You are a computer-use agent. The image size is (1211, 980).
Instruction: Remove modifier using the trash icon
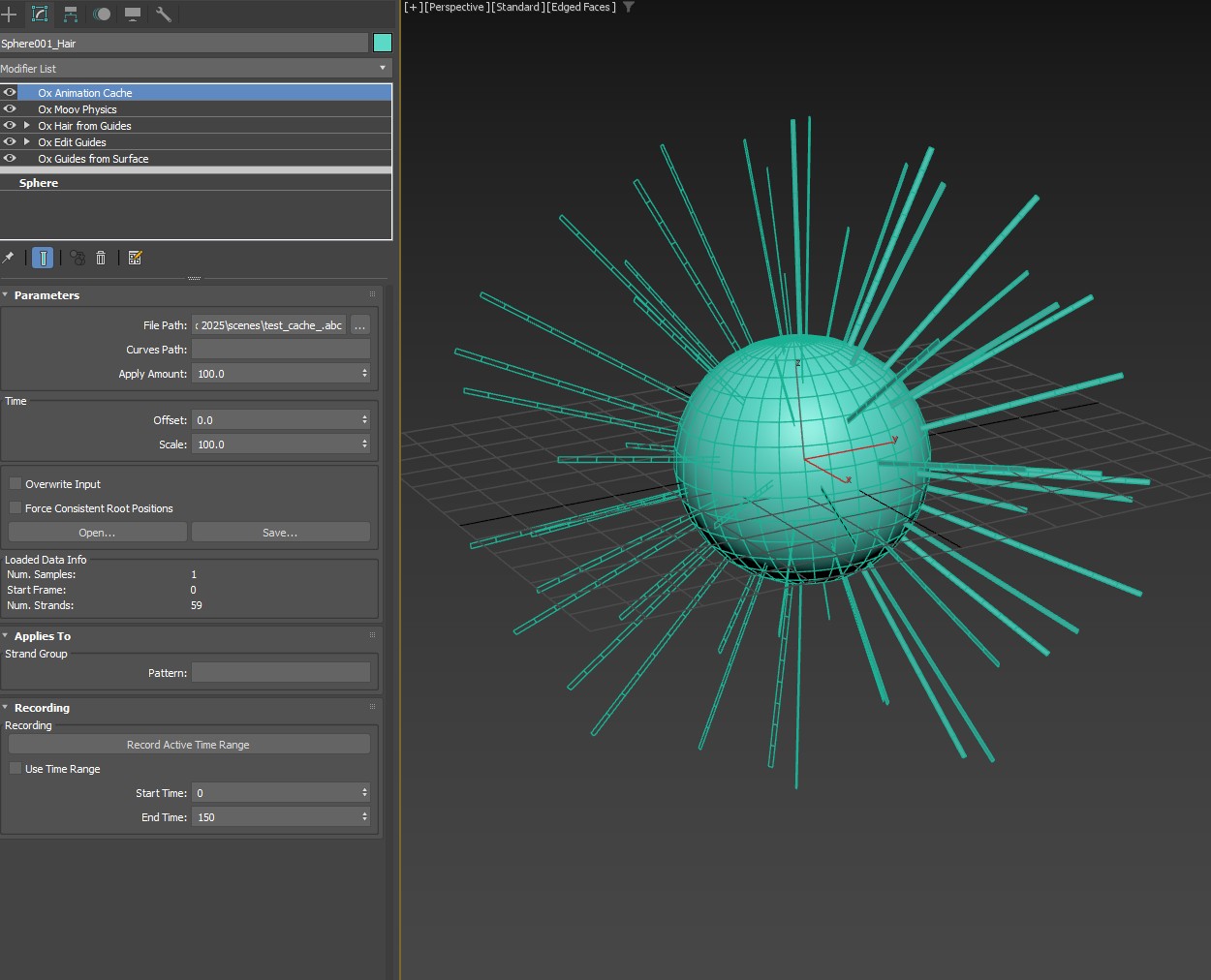click(101, 258)
